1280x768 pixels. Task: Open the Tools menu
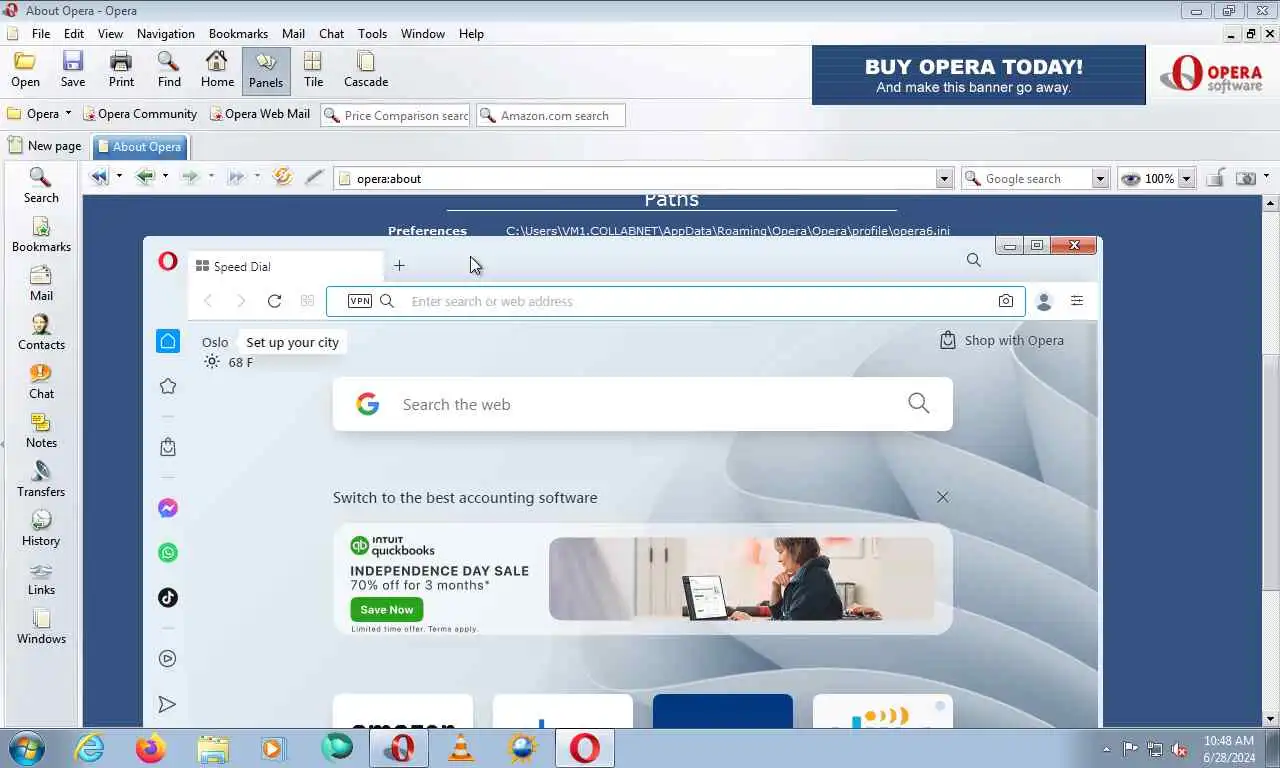372,33
